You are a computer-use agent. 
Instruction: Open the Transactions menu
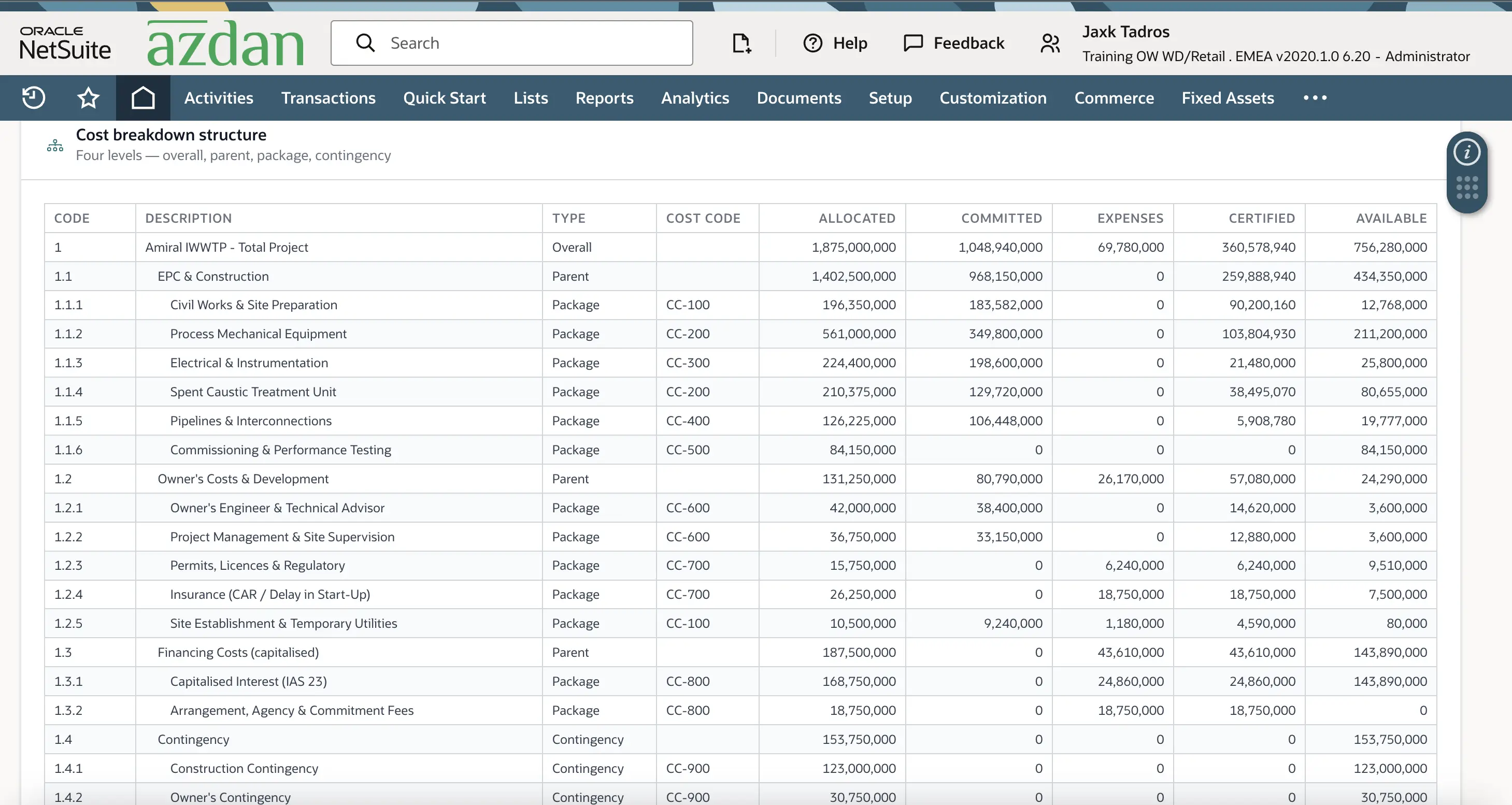click(x=328, y=98)
